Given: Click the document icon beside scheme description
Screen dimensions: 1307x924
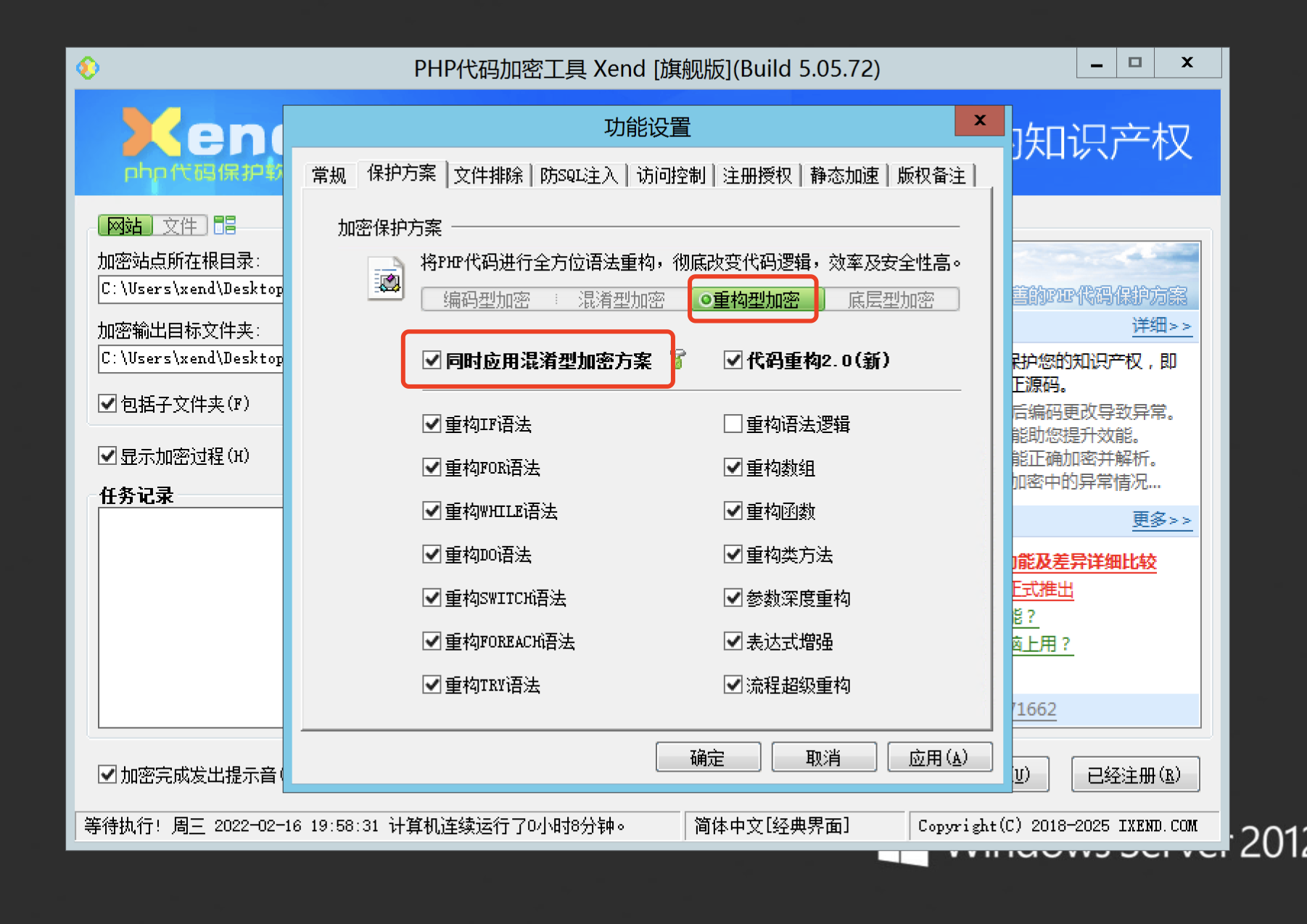Looking at the screenshot, I should 387,279.
